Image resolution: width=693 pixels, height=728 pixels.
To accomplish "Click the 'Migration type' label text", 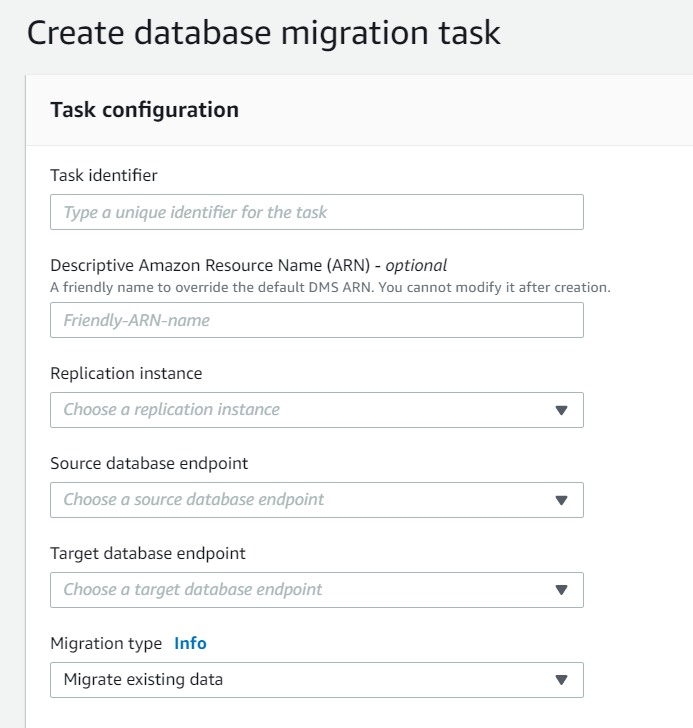I will (106, 643).
